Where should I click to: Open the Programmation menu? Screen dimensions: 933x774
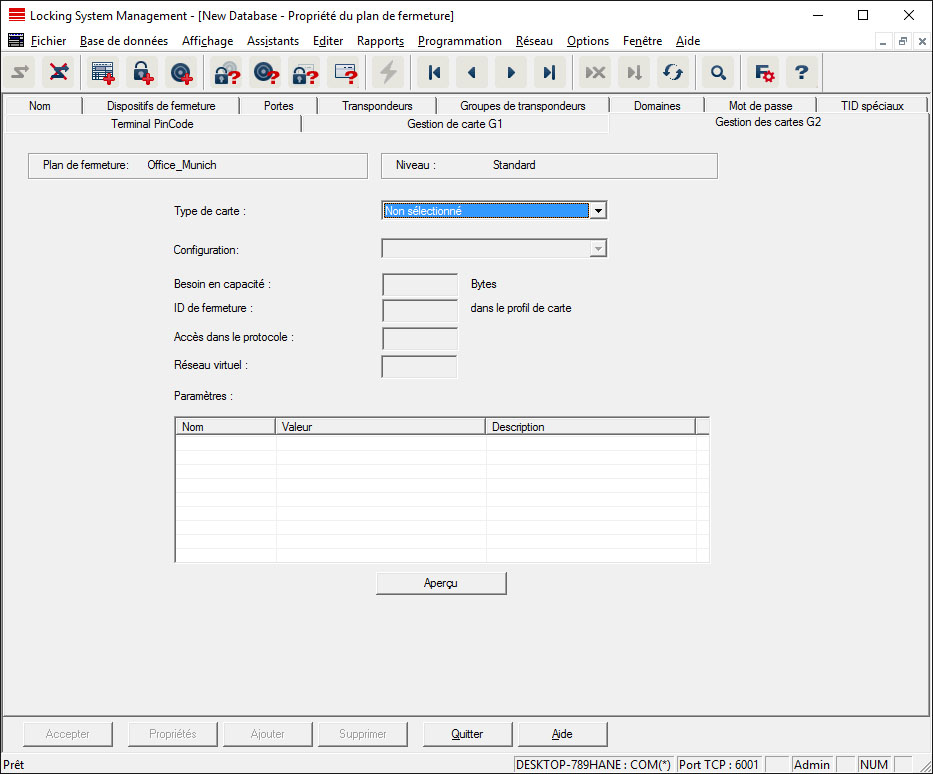pyautogui.click(x=459, y=41)
